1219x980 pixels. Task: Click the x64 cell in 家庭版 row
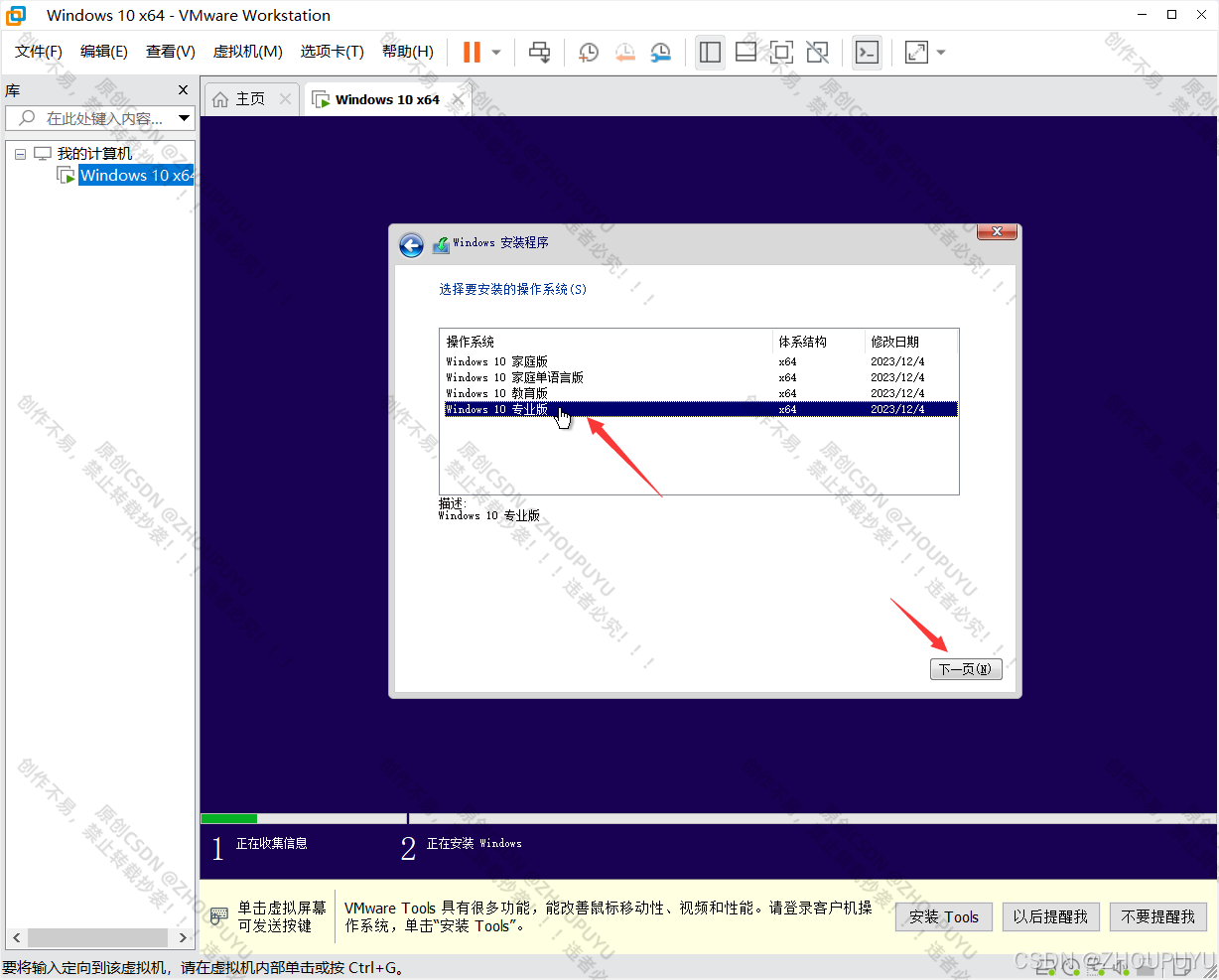(787, 361)
